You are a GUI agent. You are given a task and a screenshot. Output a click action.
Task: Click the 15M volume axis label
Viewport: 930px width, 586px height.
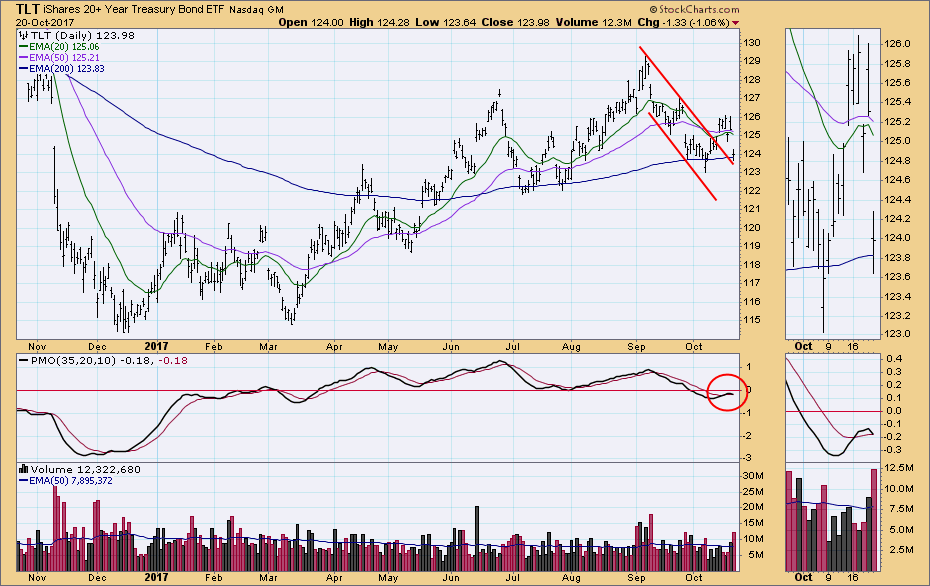click(753, 523)
